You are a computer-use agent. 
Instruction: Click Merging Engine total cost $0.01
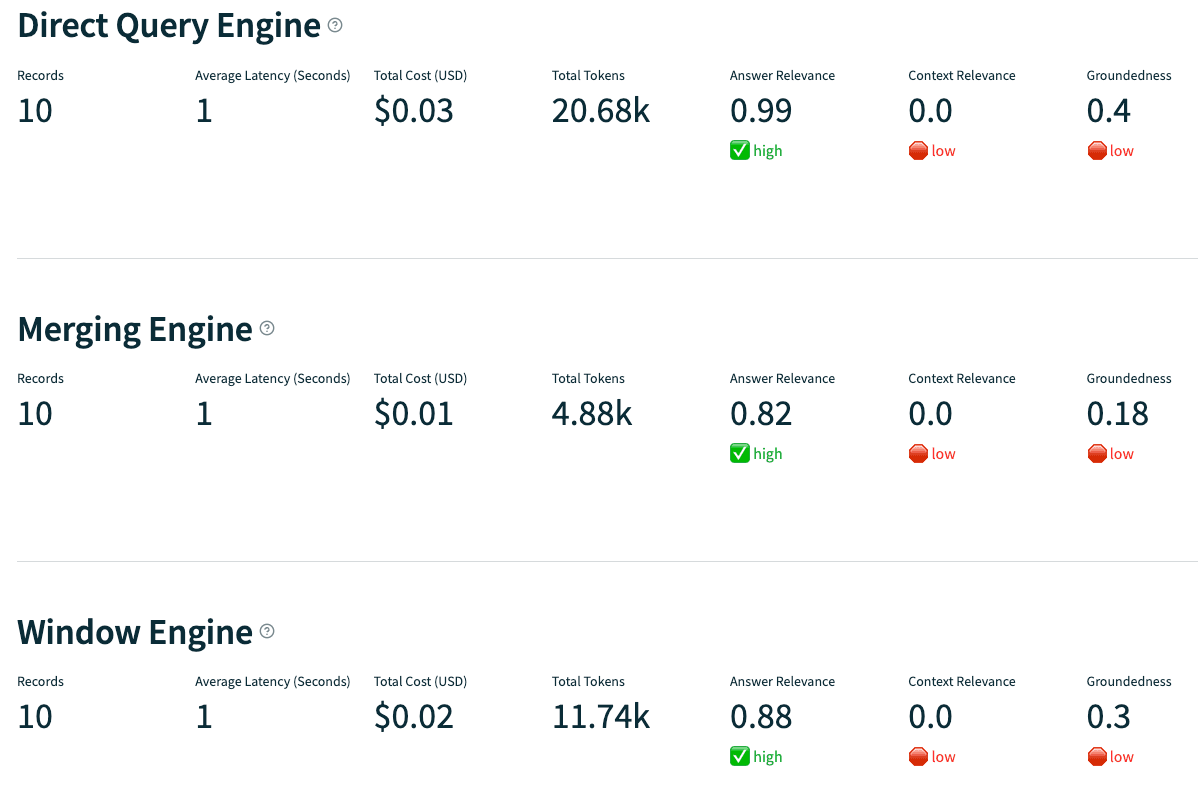[414, 414]
